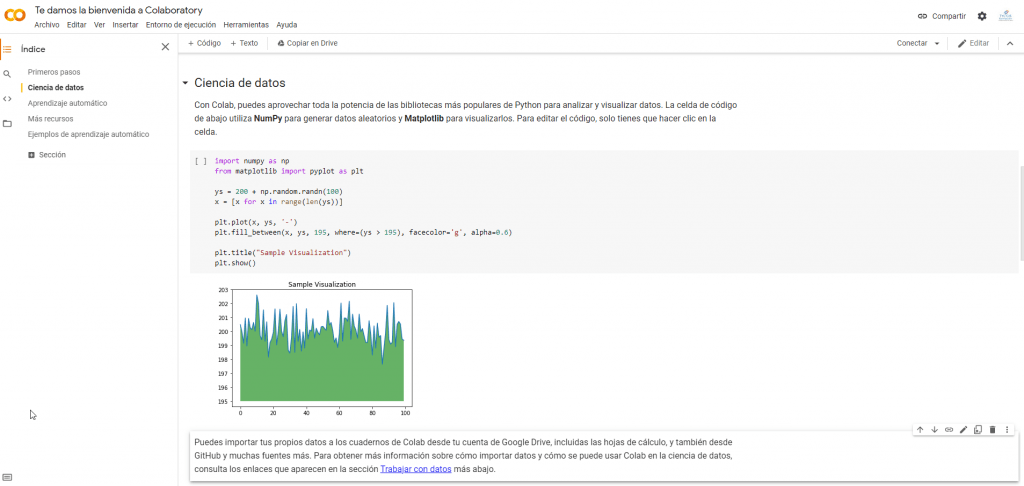Go to Más recursos in index

tap(50, 119)
